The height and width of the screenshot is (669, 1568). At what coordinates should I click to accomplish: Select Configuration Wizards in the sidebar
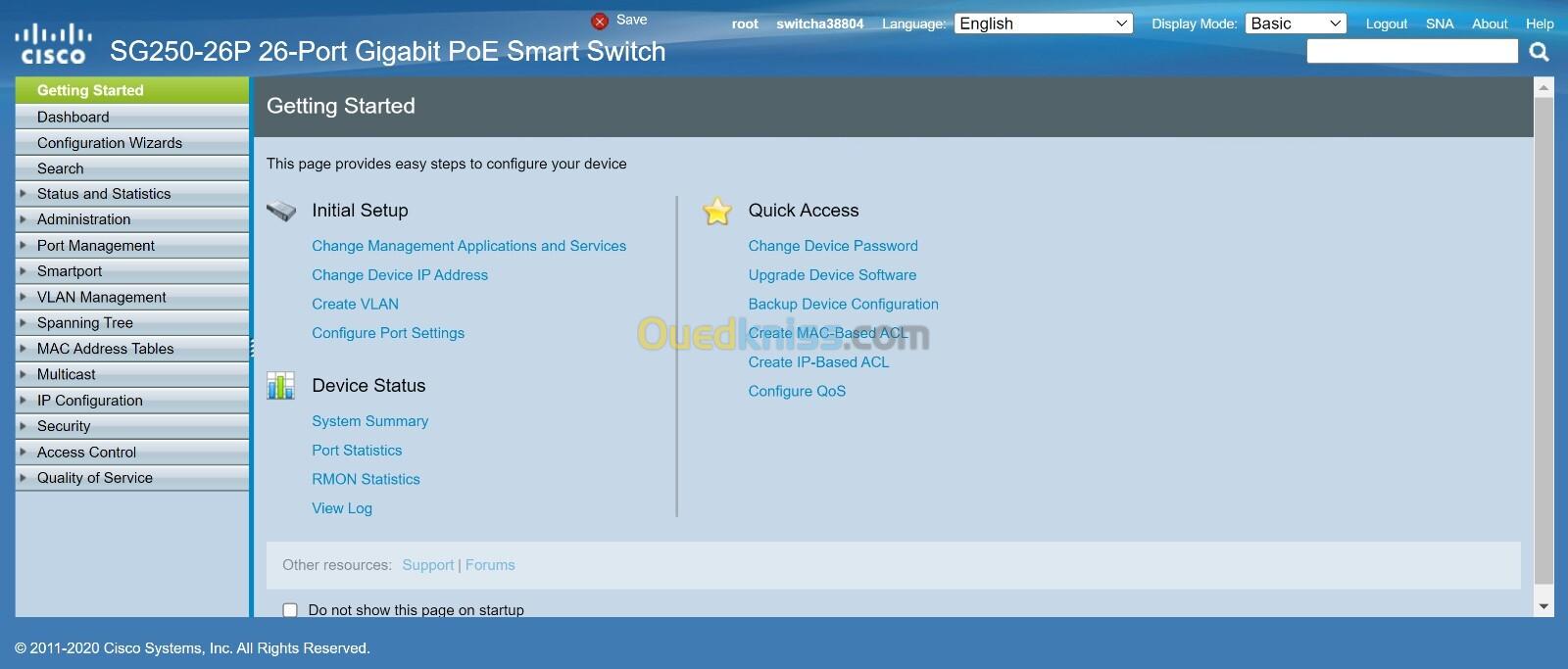110,143
